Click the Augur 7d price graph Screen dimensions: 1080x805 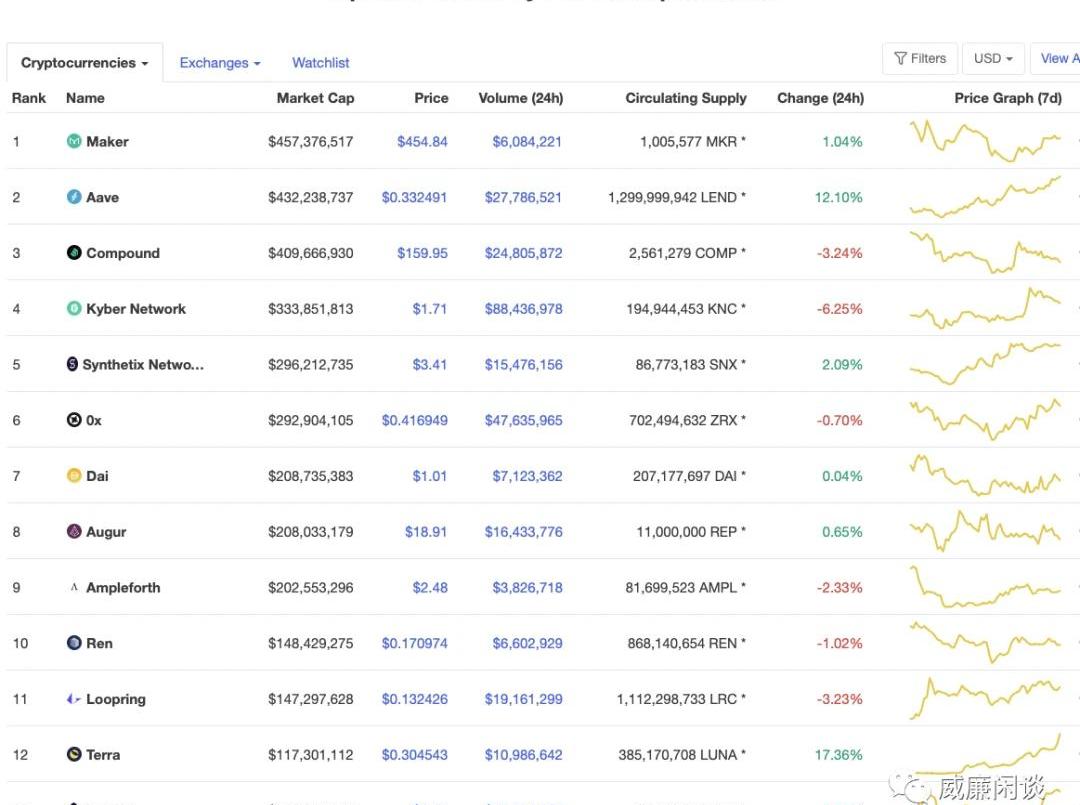[986, 532]
